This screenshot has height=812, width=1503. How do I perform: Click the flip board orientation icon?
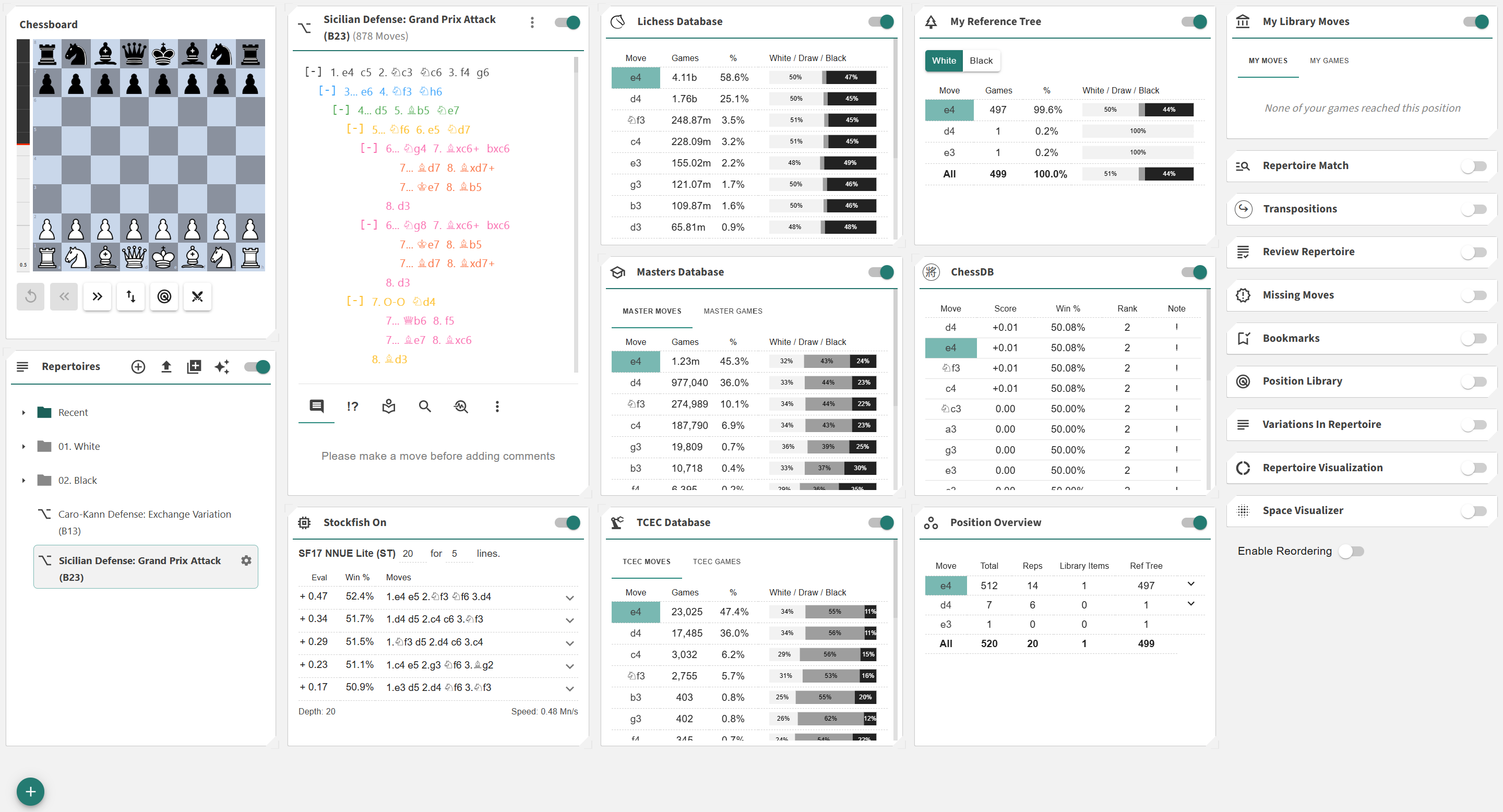(x=130, y=296)
